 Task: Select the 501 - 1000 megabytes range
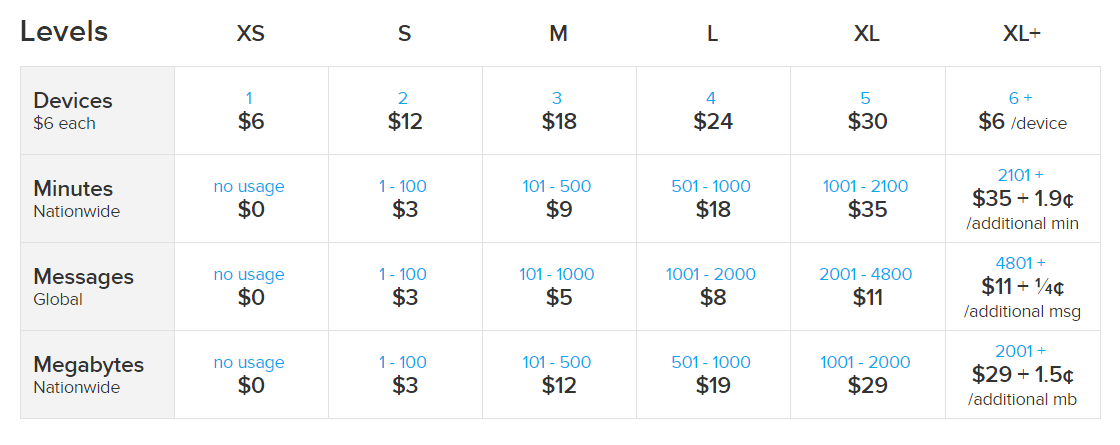[x=711, y=362]
